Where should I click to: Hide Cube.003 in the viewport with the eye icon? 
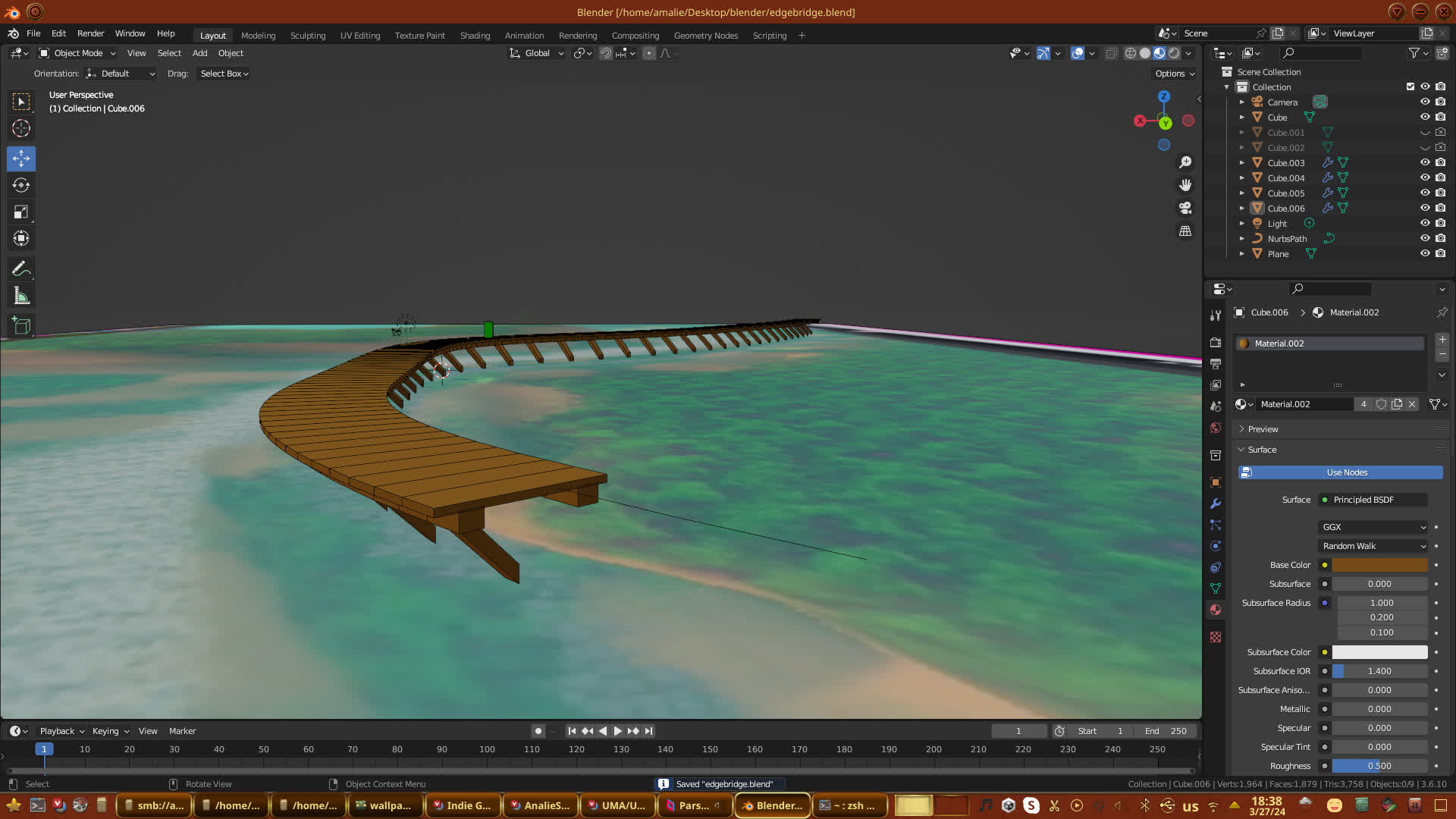1425,162
